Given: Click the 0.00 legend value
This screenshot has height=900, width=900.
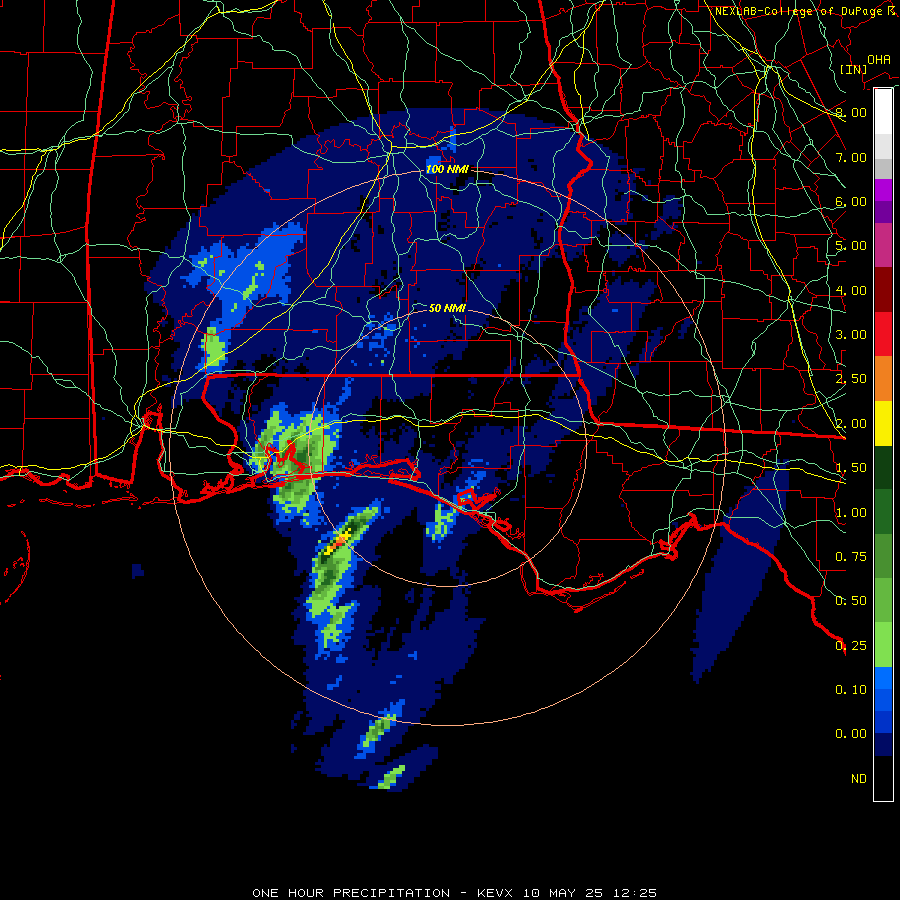Looking at the screenshot, I should pyautogui.click(x=851, y=734).
